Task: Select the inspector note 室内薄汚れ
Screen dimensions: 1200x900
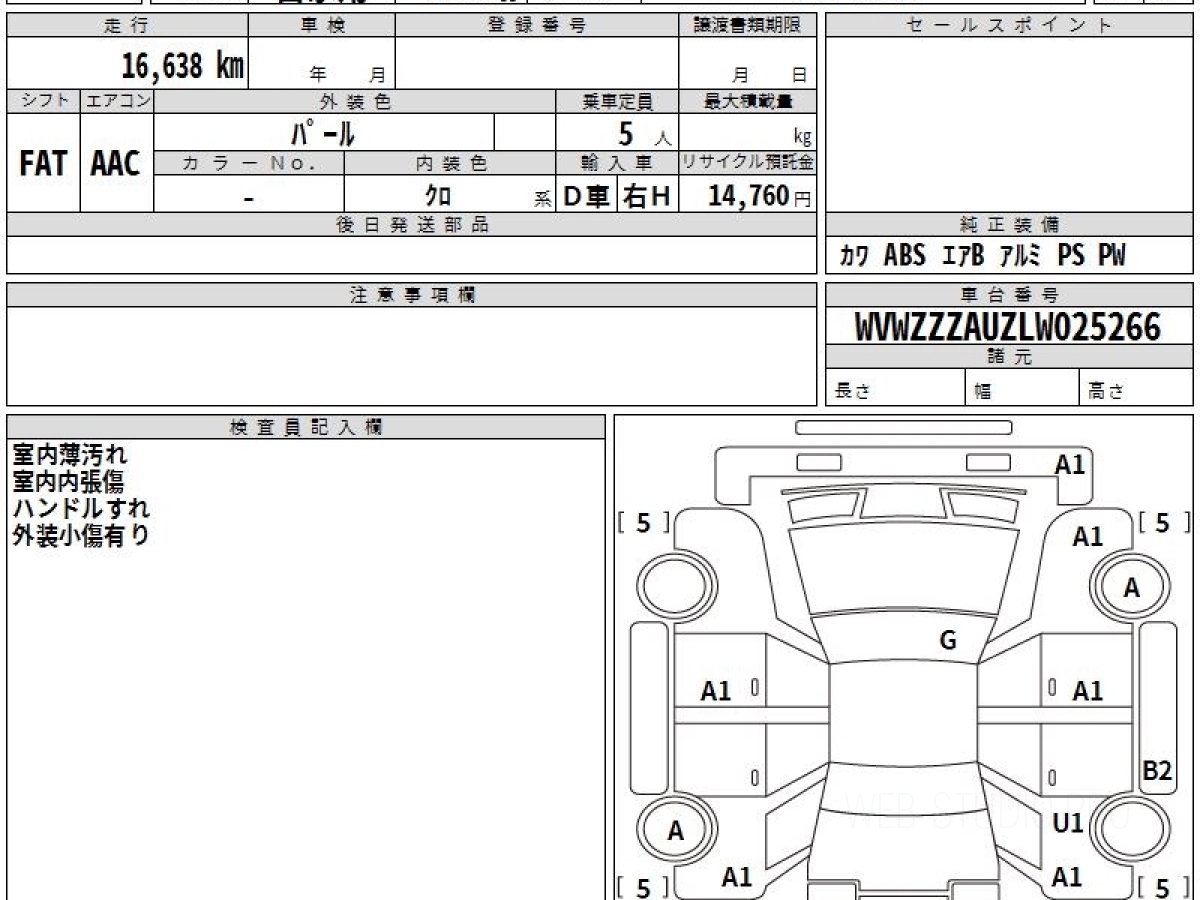Action: [70, 456]
